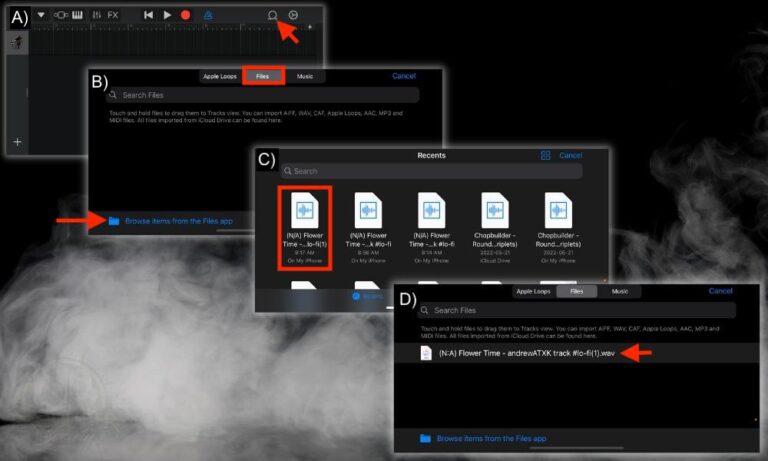
Task: Toggle grid view icon in Recents
Action: pyautogui.click(x=545, y=155)
